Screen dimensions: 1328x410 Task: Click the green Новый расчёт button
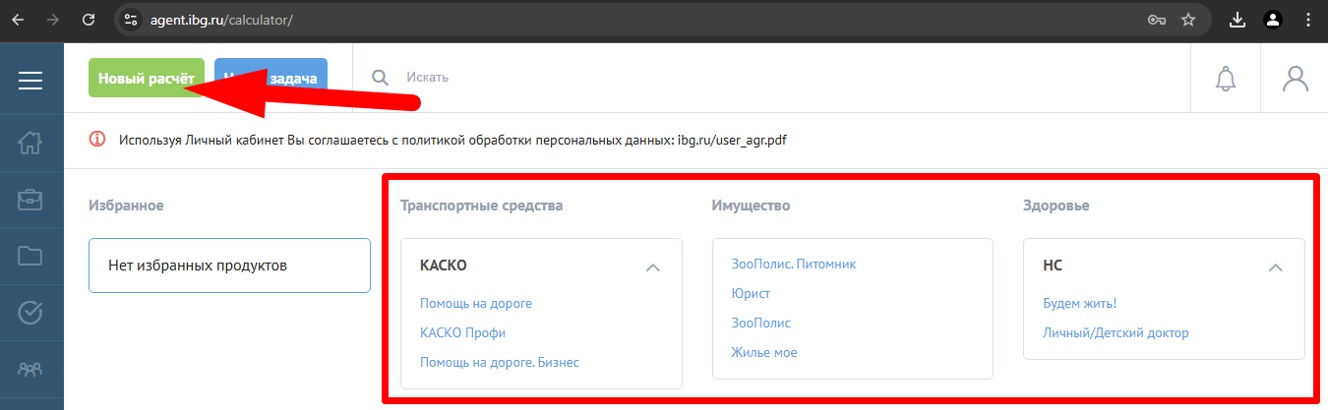tap(146, 78)
